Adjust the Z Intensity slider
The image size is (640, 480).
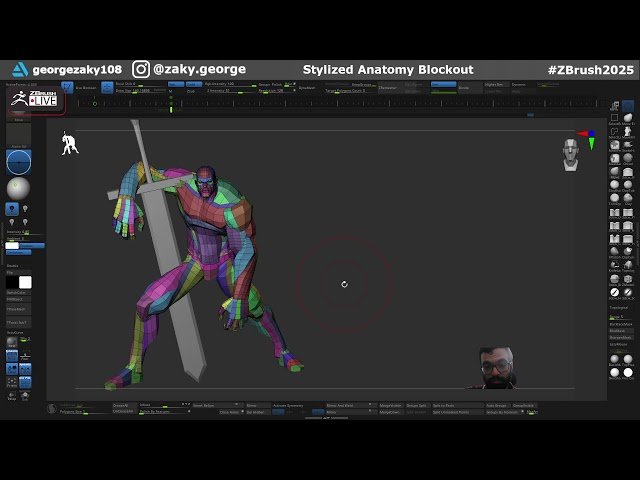click(x=231, y=90)
